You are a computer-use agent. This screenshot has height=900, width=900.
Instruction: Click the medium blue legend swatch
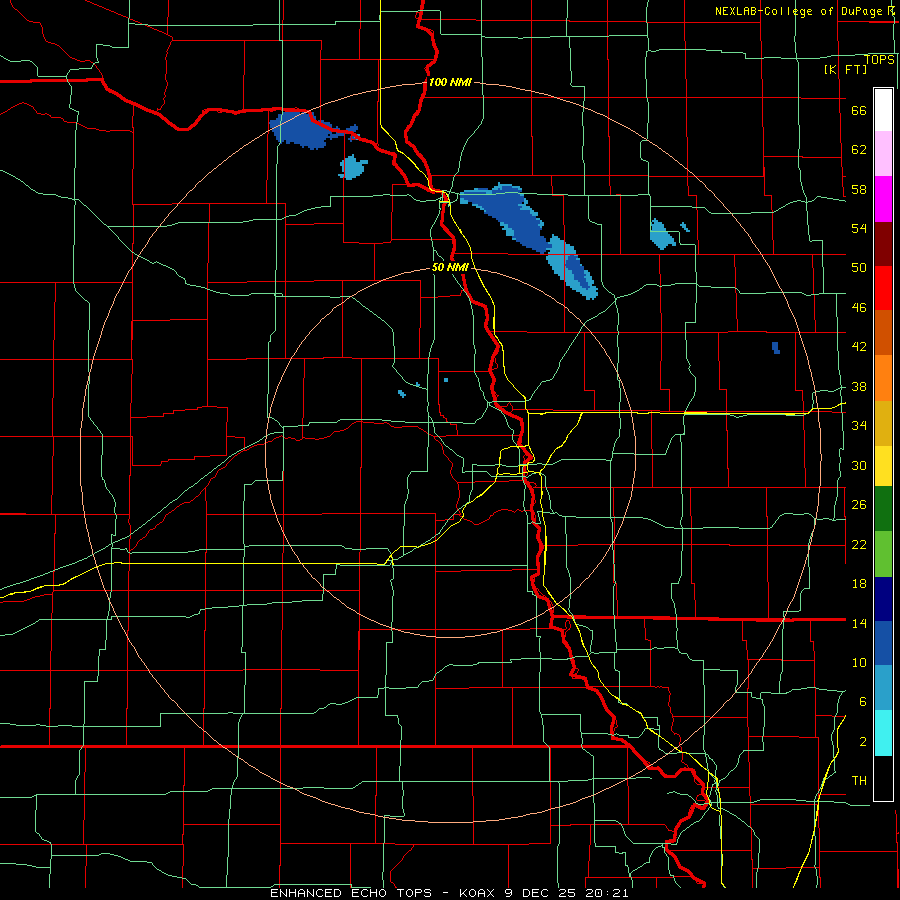coord(883,643)
